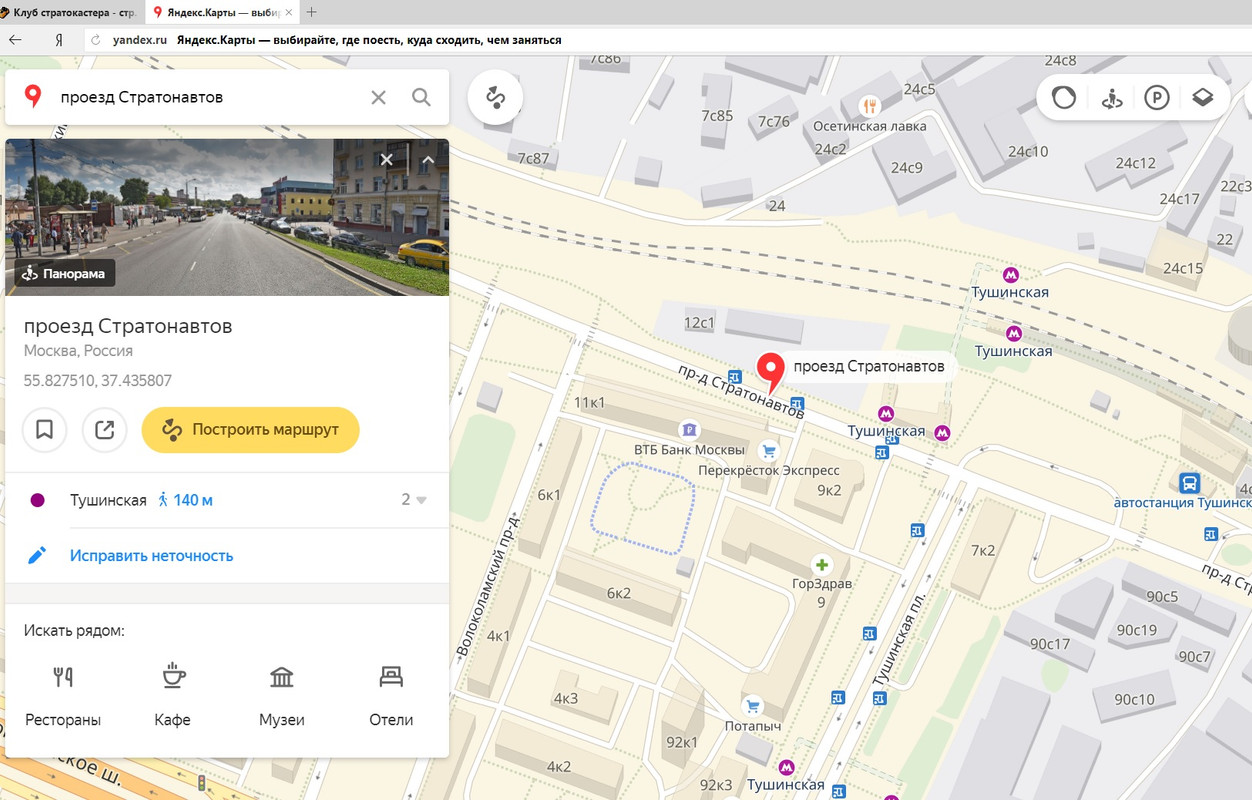The width and height of the screenshot is (1252, 800).
Task: Click the pencil edit icon
Action: point(37,555)
